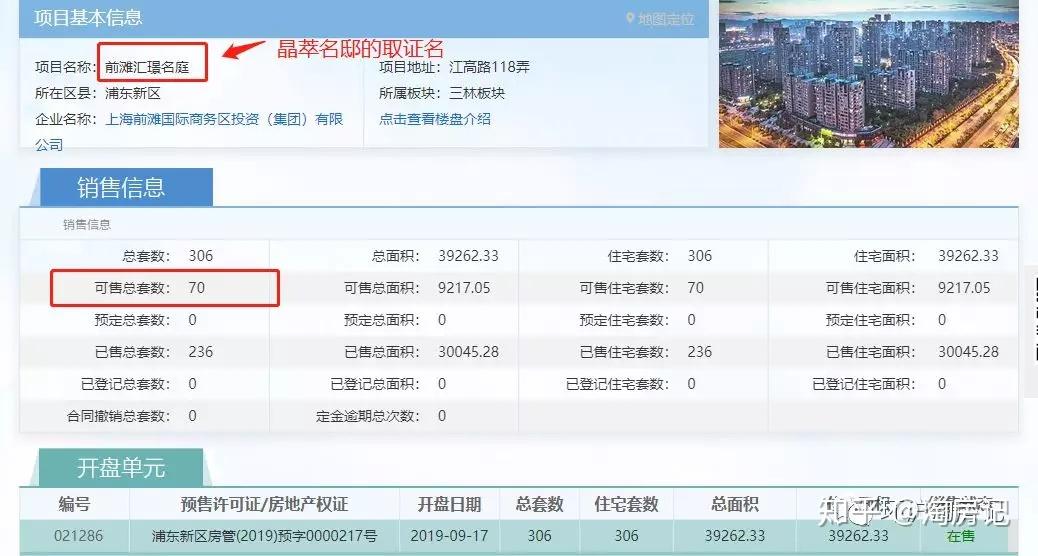This screenshot has height=556, width=1038.
Task: Click the 总套数 column header
Action: pyautogui.click(x=540, y=504)
